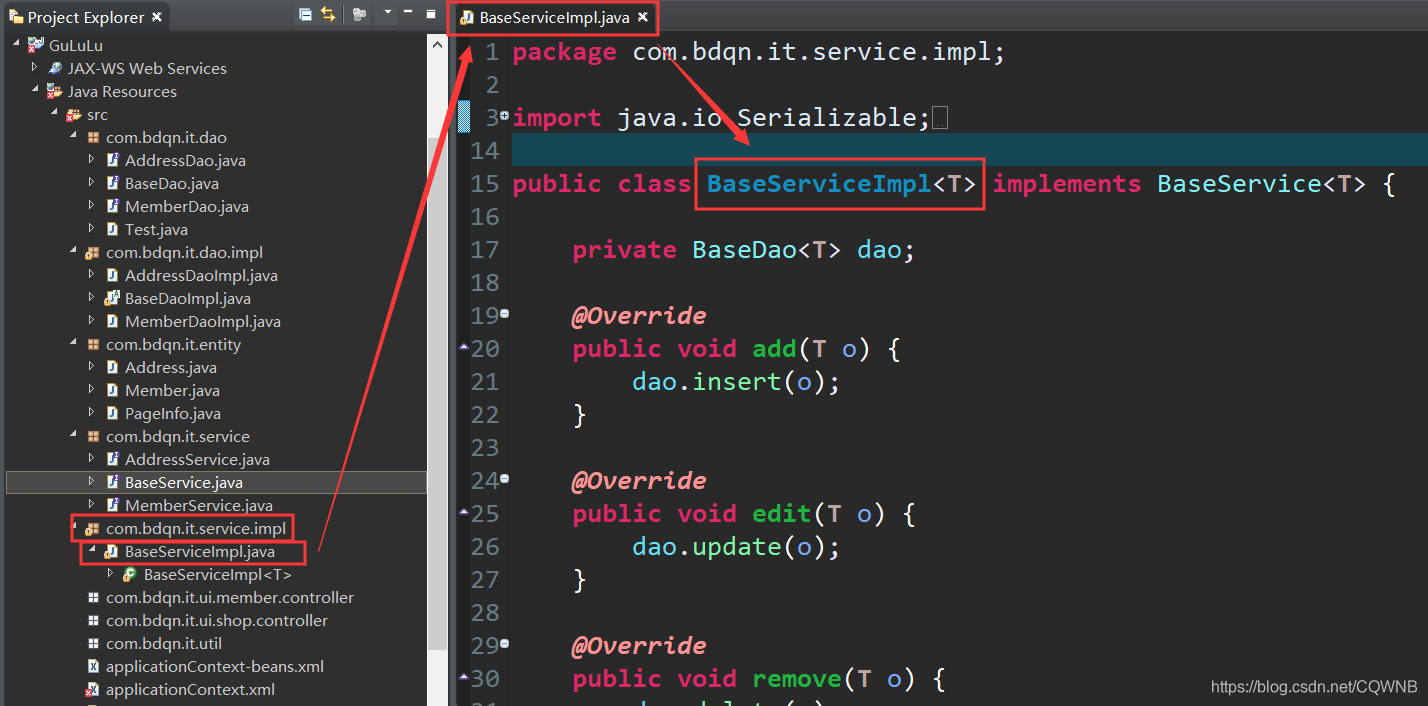Click 'private BaseDao<T> dao' declaration
Image resolution: width=1428 pixels, height=706 pixels.
(743, 249)
